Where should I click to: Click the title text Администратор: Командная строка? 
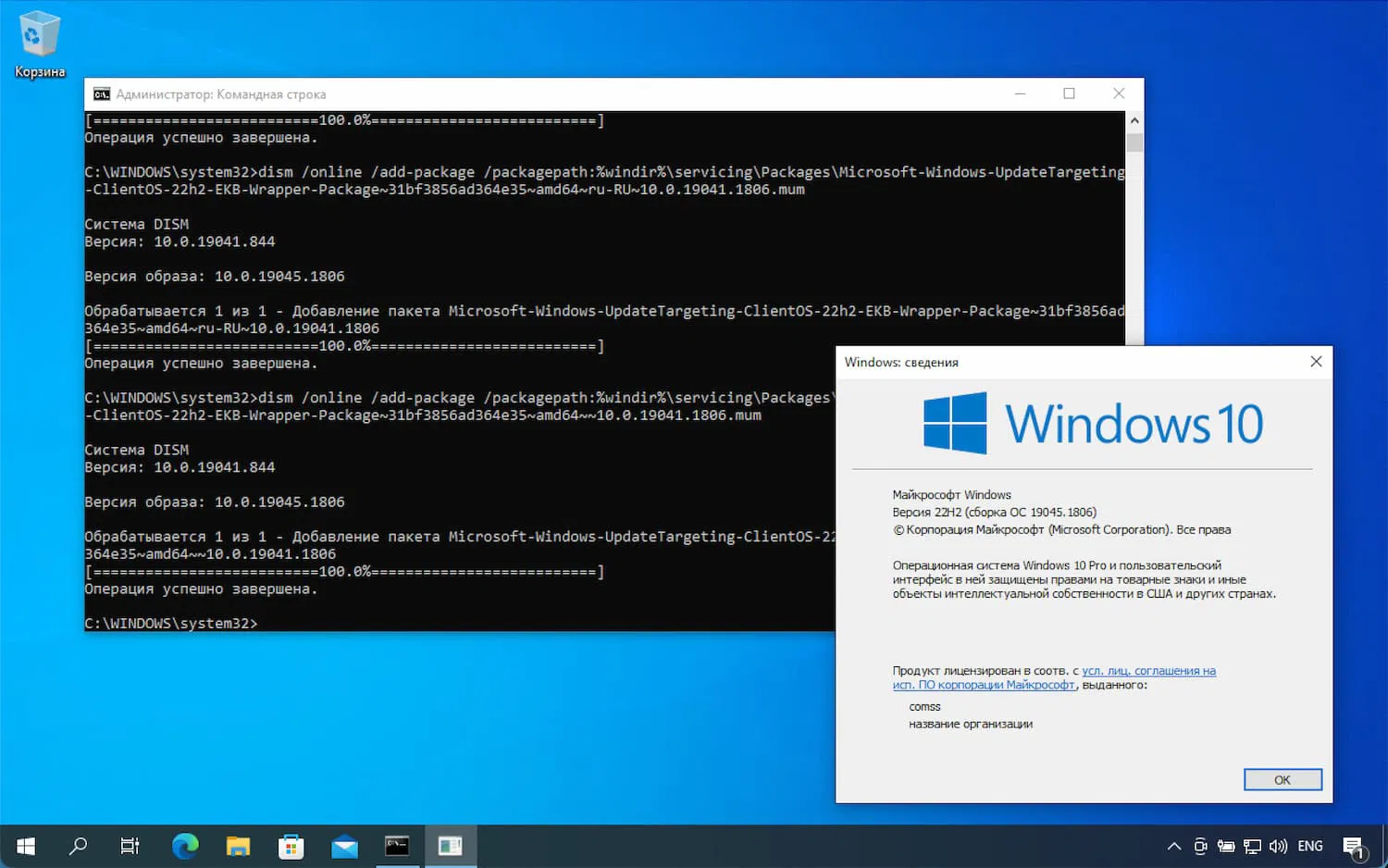click(221, 94)
